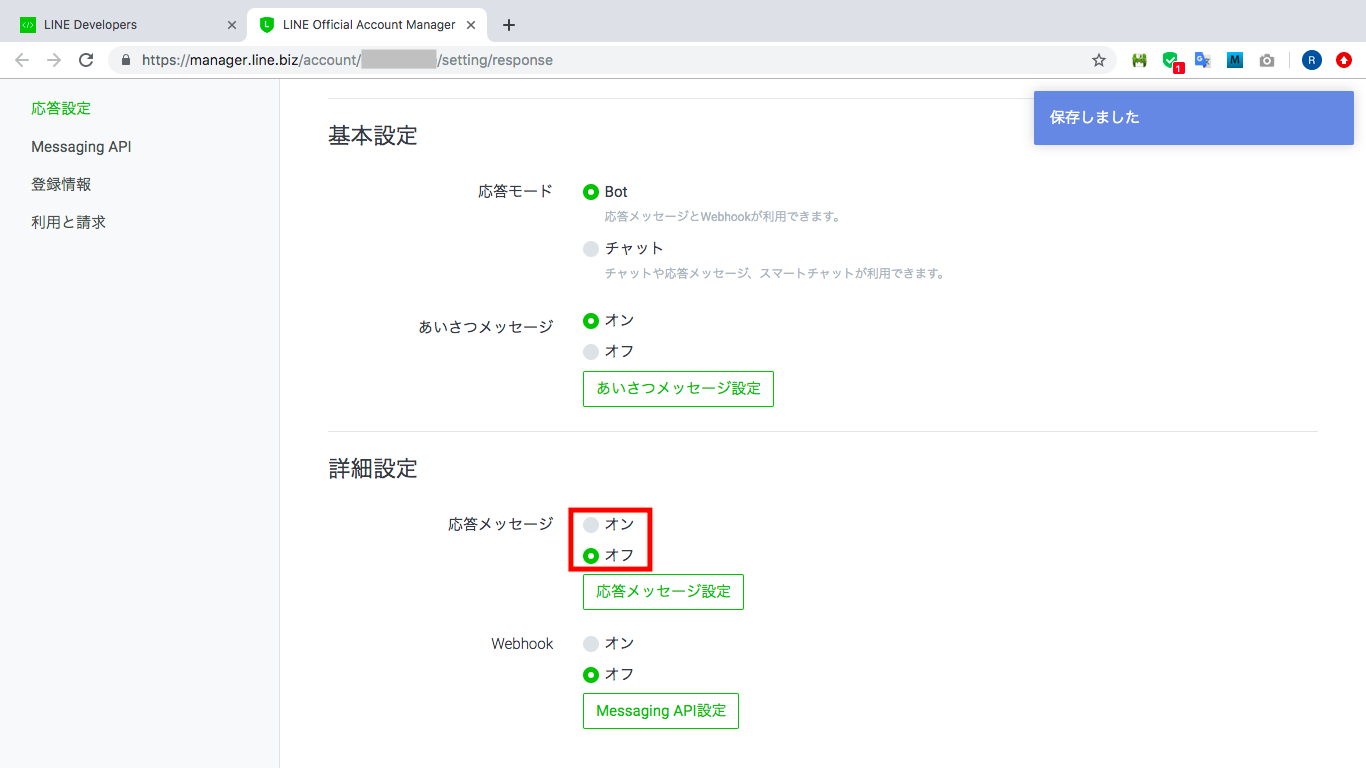Open the 応答メッセージ設定 button

click(663, 592)
